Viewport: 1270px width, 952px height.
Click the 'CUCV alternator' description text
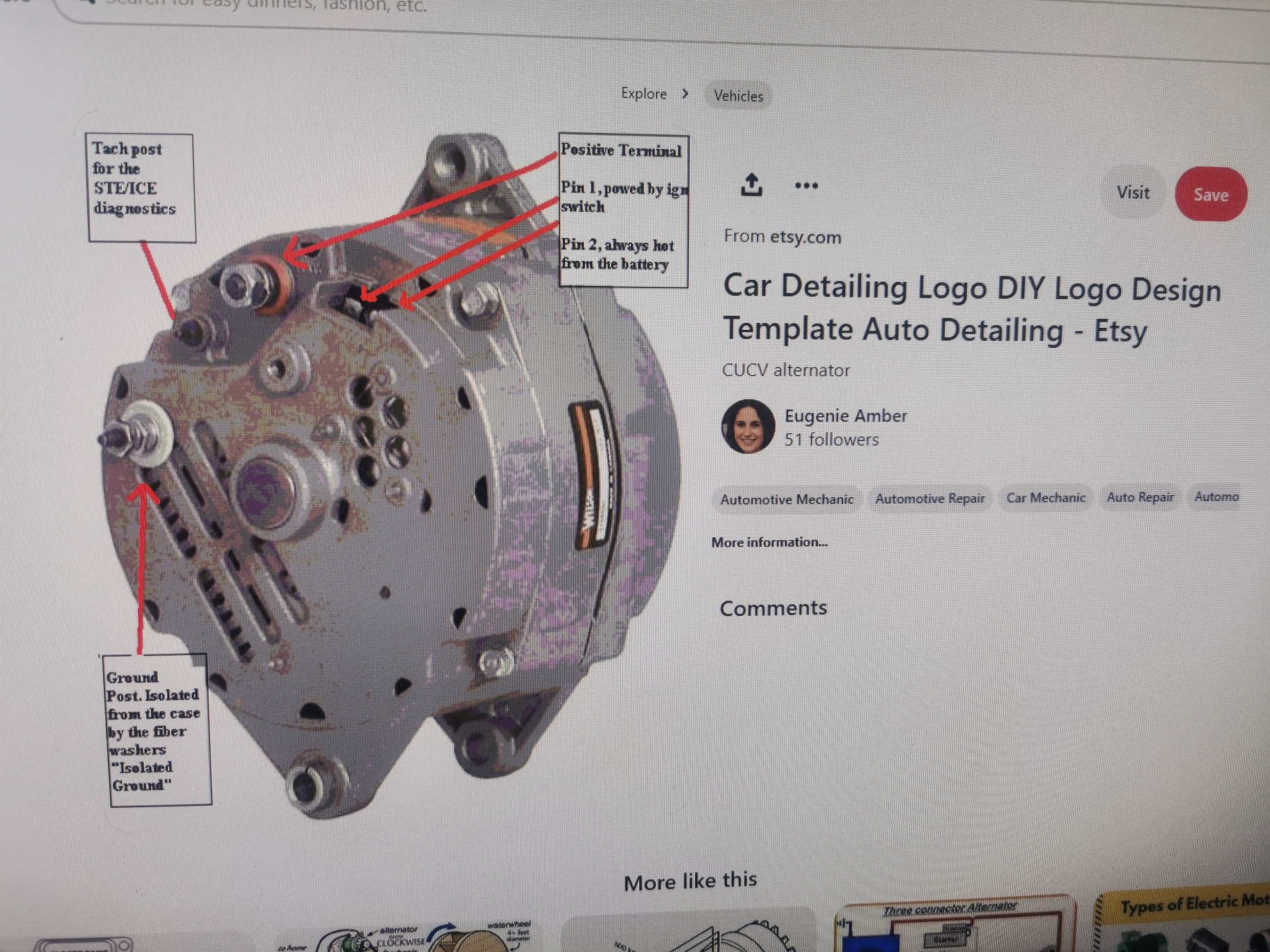tap(786, 370)
